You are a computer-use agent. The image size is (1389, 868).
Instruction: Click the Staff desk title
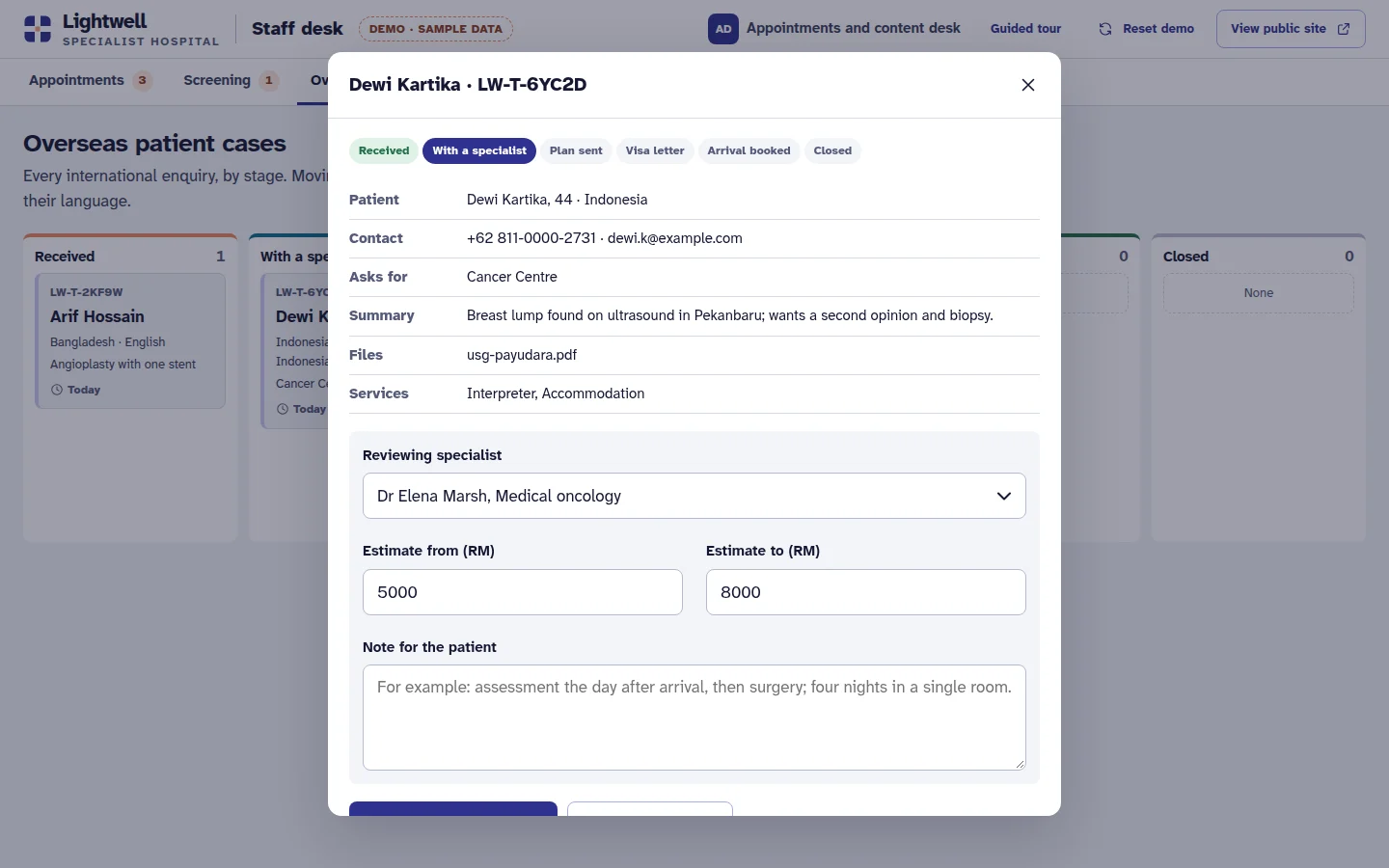pyautogui.click(x=297, y=29)
